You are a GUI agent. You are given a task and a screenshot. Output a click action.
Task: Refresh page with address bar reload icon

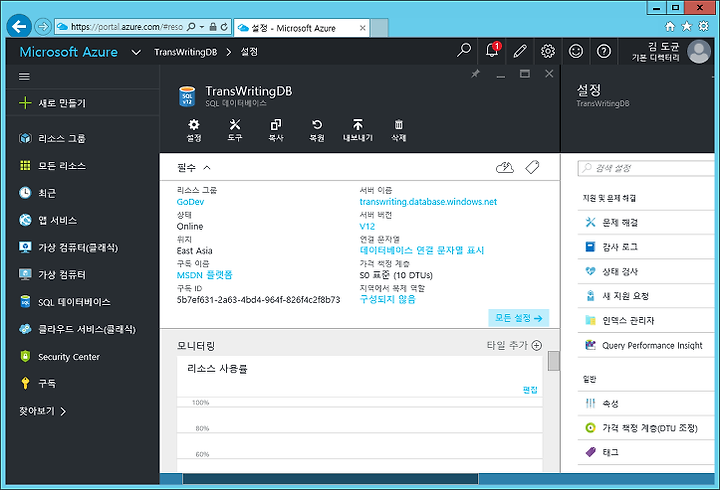pos(224,27)
